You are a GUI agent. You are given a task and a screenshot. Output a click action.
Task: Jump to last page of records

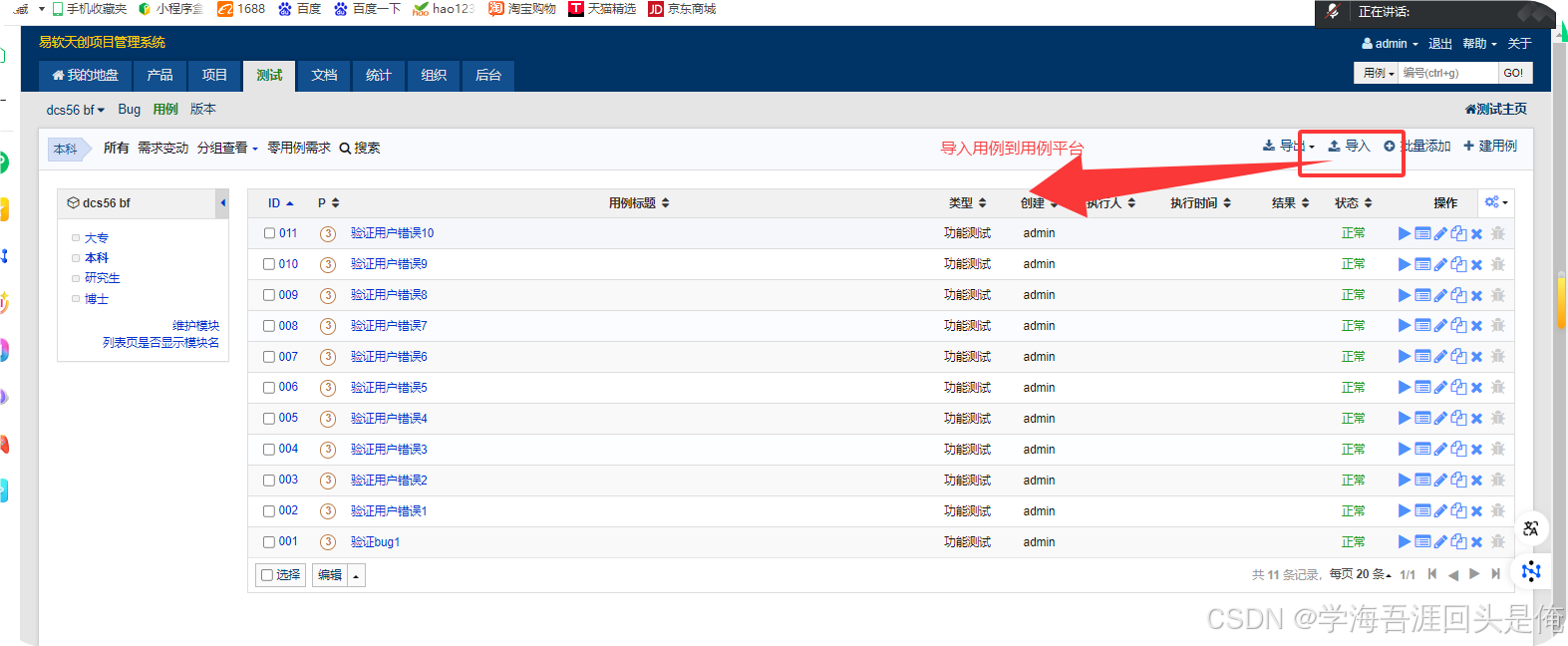point(1495,574)
